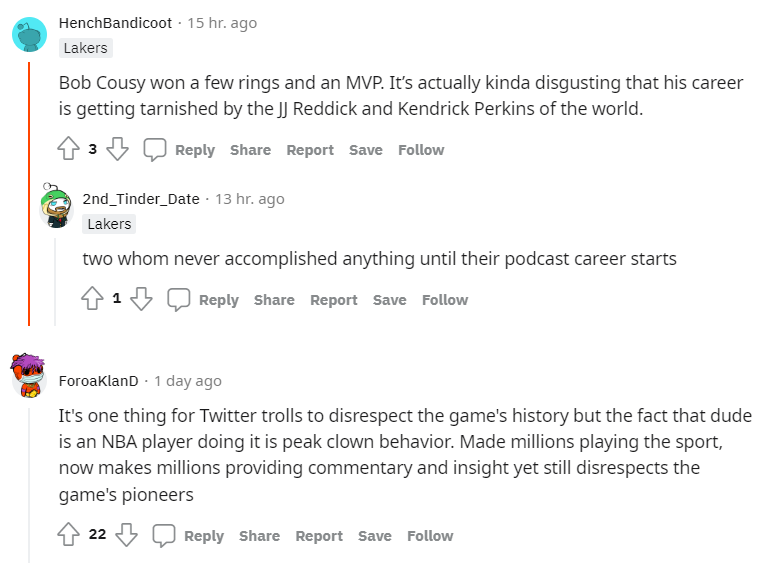Upvote ForoaKlanD's comment with 22 points
Image resolution: width=776 pixels, height=563 pixels.
tap(69, 535)
